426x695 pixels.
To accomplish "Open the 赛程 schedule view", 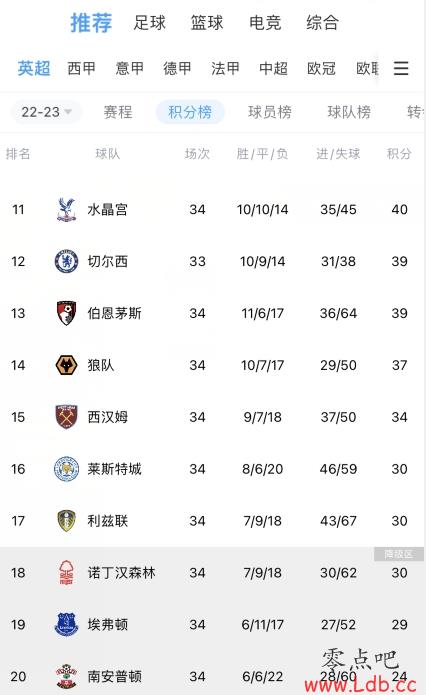I will click(118, 112).
